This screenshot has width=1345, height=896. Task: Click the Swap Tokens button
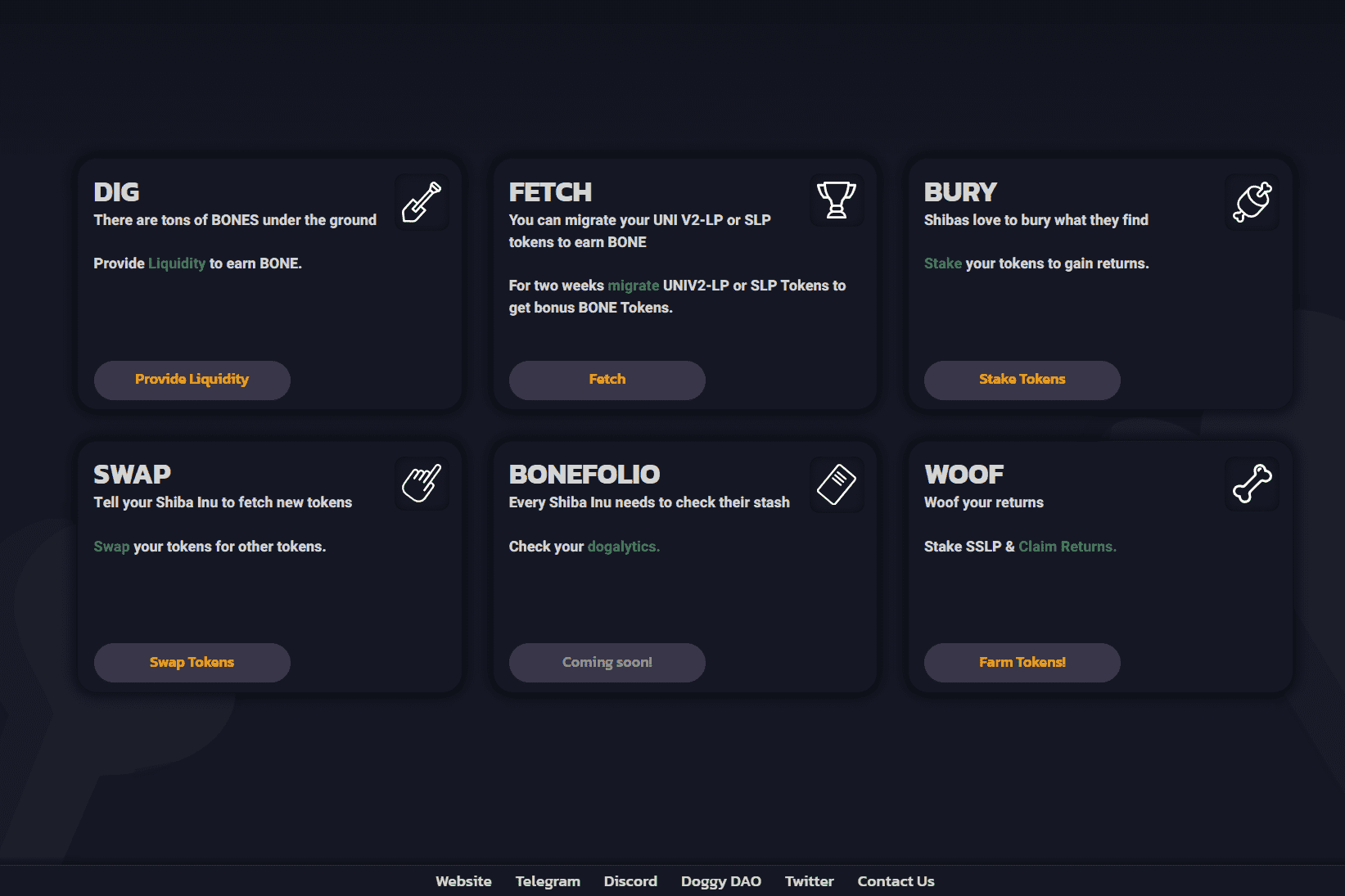[192, 662]
